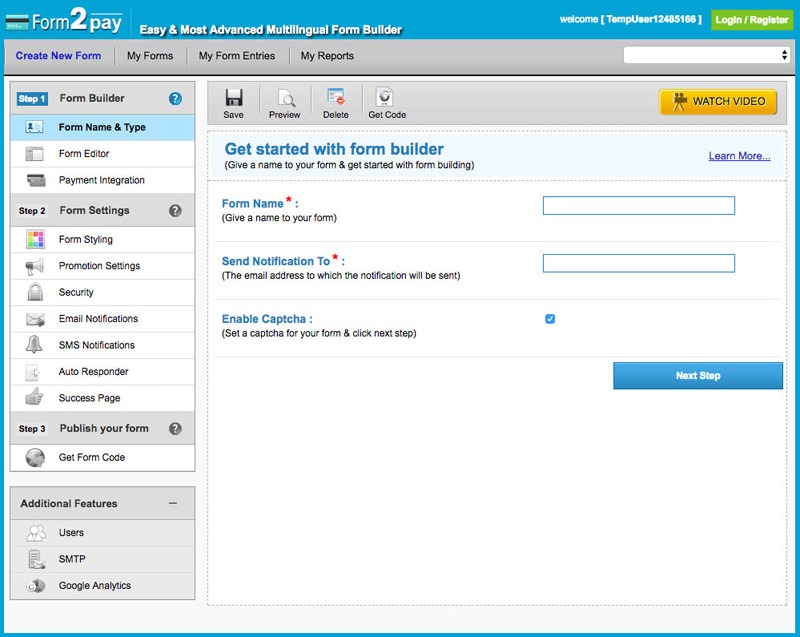
Task: Open the language dropdown in navigation bar
Action: click(707, 55)
